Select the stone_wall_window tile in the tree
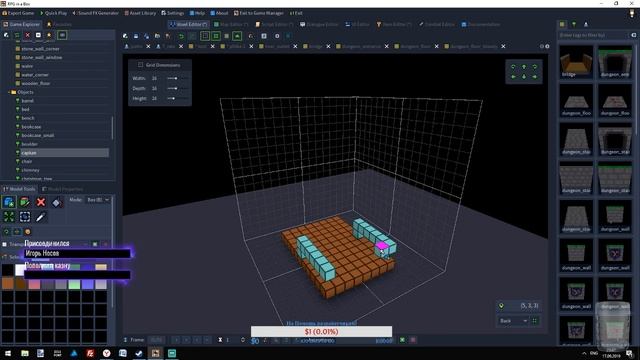Screen dimensions: 640x360 [x=42, y=58]
